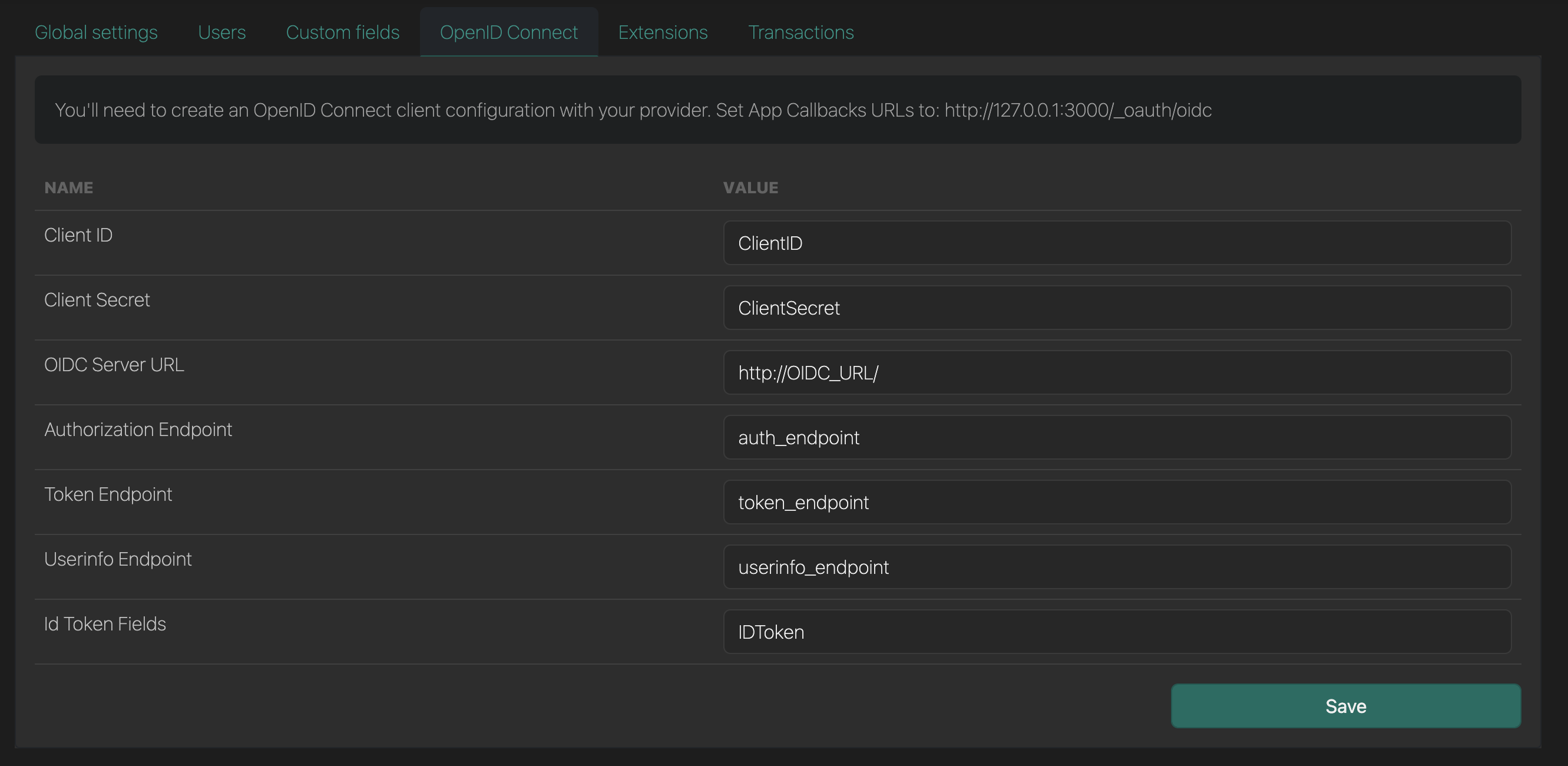This screenshot has height=766, width=1568.
Task: Click the Id Token Fields input
Action: tap(1117, 632)
